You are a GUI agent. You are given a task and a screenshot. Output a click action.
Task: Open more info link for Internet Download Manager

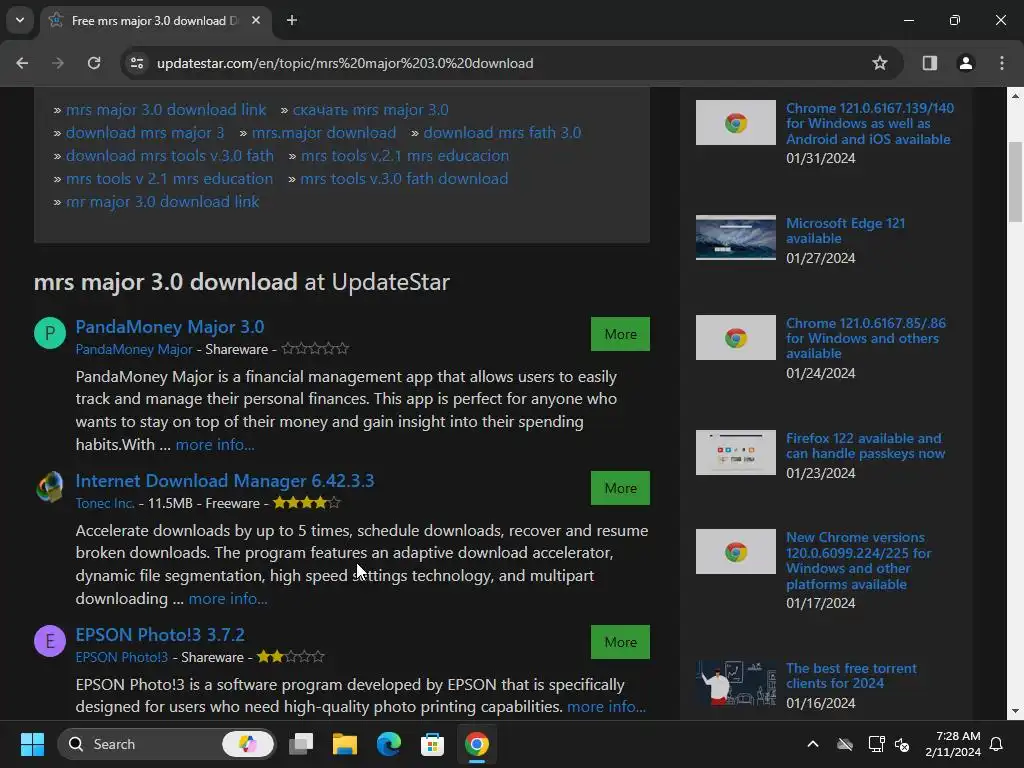[x=228, y=599]
